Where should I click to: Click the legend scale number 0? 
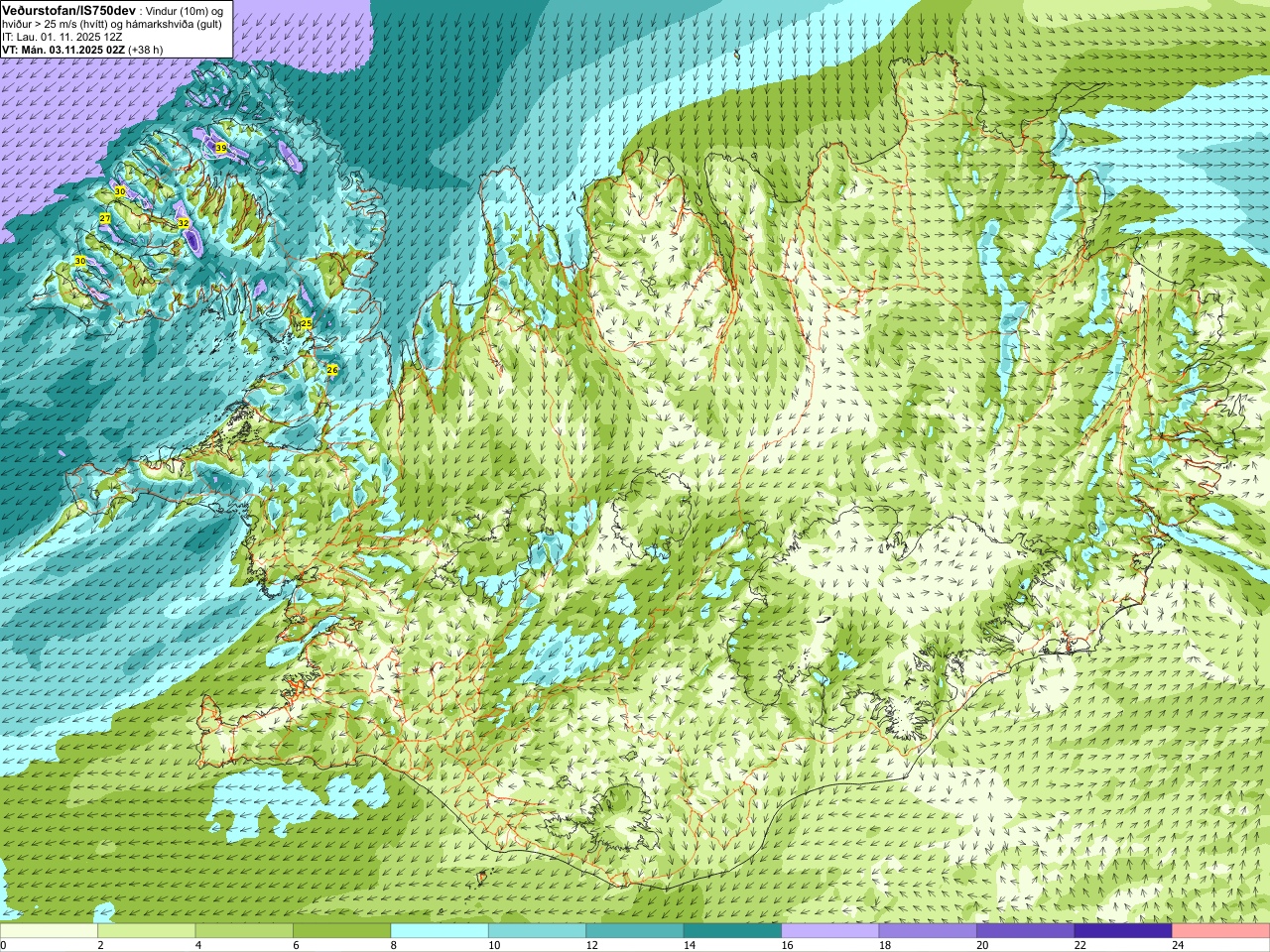(3, 945)
